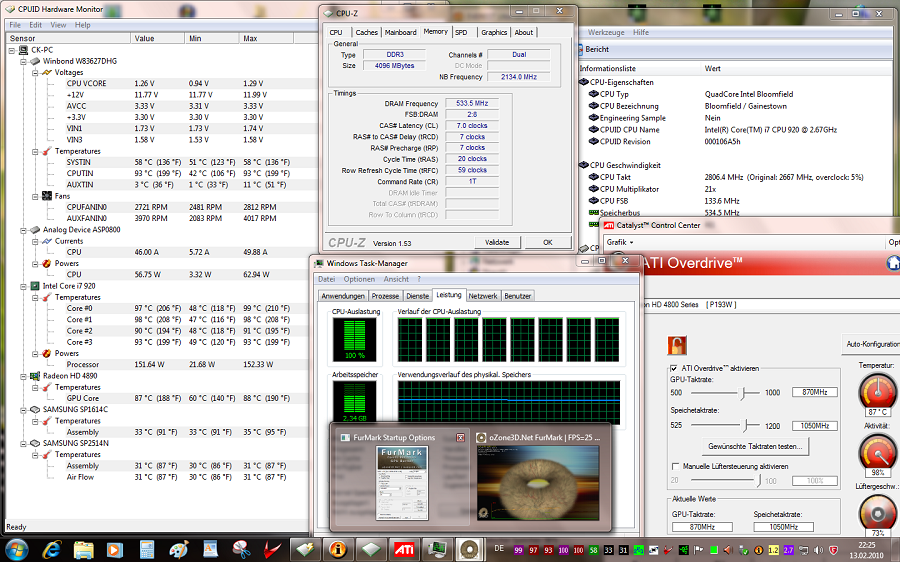
Task: Click the Radeon HD 4890 device icon
Action: coord(35,376)
